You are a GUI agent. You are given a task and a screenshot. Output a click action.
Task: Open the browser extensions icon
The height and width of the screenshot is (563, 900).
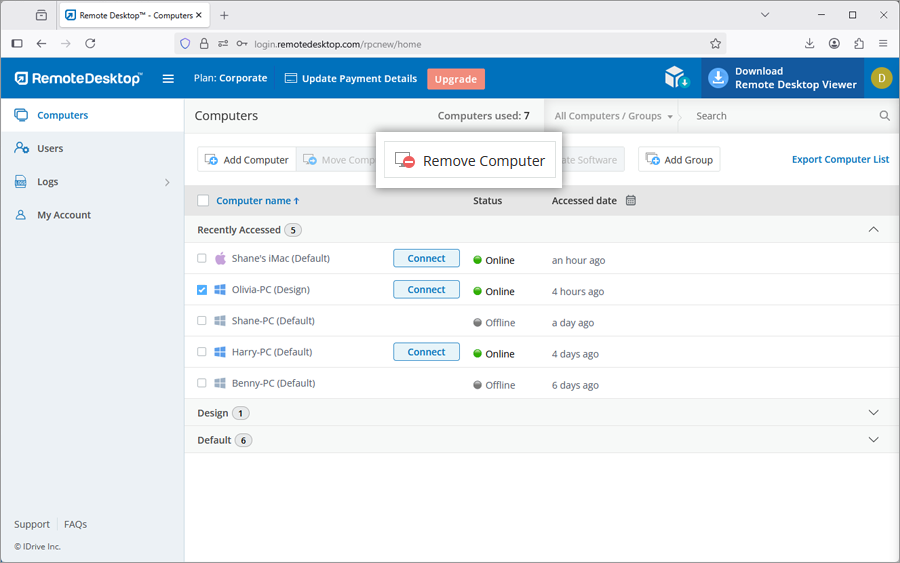[858, 43]
